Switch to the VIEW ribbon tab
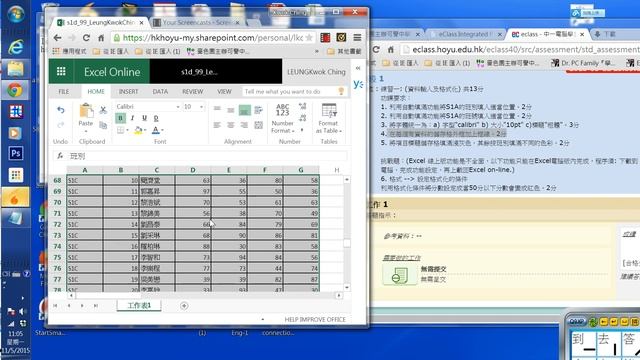The height and width of the screenshot is (360, 640). pos(224,91)
